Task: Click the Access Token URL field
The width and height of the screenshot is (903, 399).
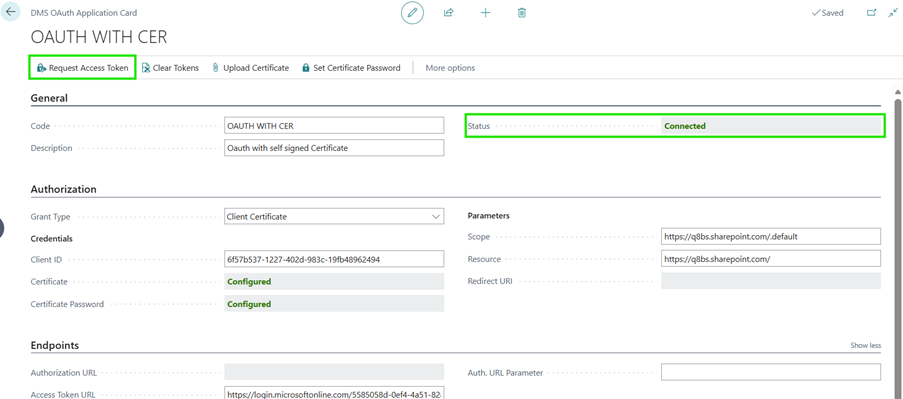Action: click(x=334, y=394)
